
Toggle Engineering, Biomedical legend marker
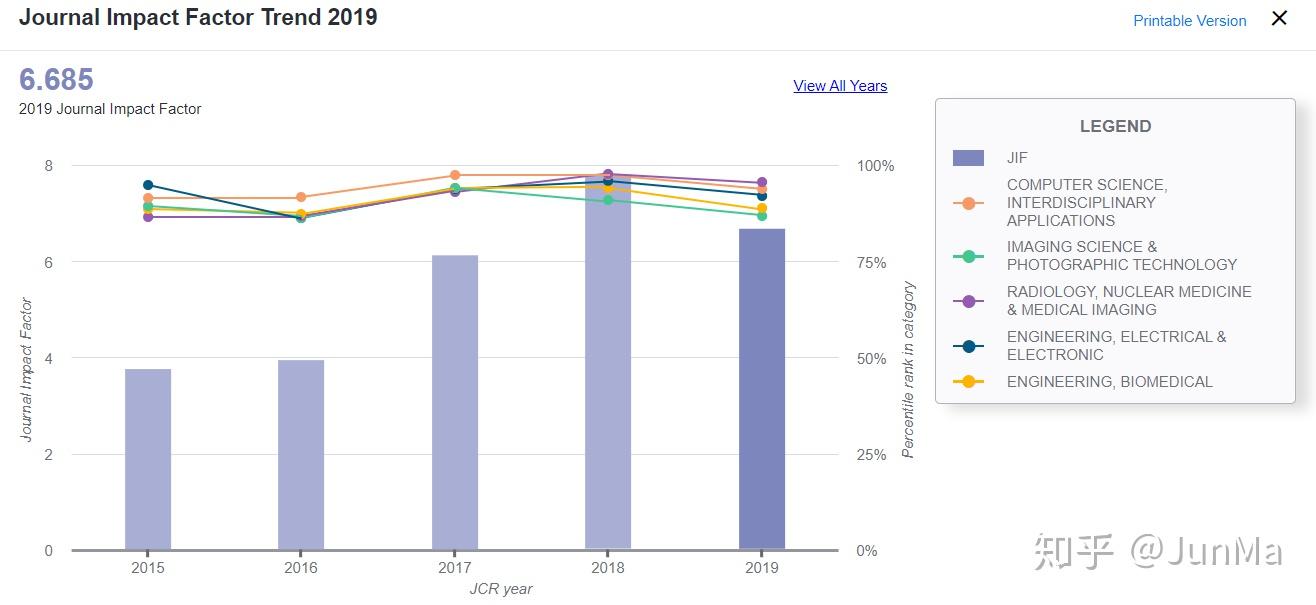(x=968, y=382)
